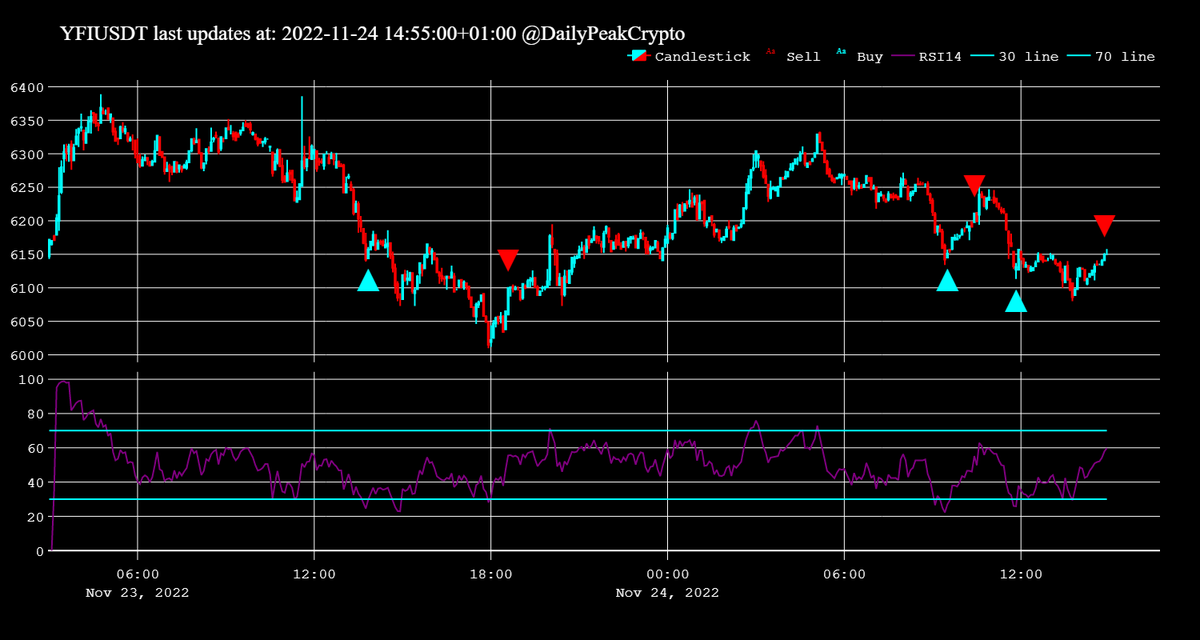Toggle the 70 line legend entry
Screen dimensions: 1200x640
coord(1112,57)
